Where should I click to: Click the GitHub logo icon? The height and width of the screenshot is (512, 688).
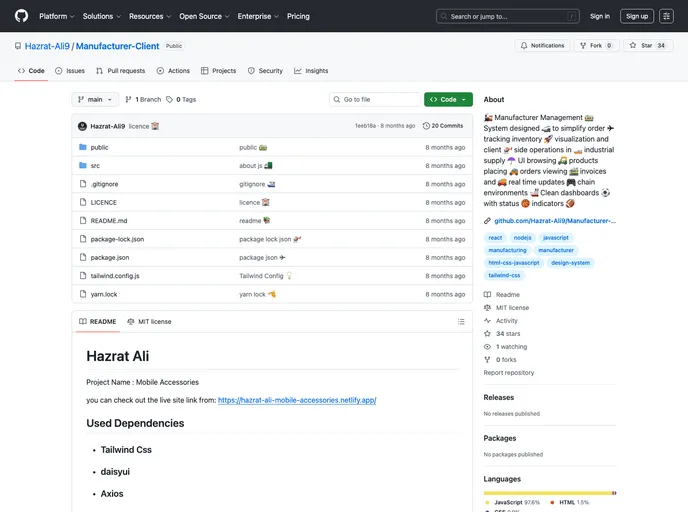[x=21, y=16]
